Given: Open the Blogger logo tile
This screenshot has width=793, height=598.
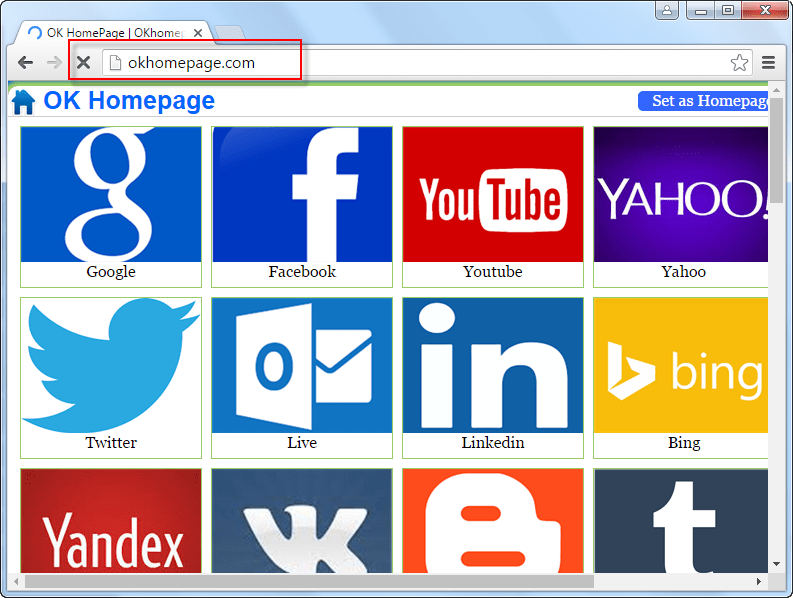Looking at the screenshot, I should (x=493, y=521).
